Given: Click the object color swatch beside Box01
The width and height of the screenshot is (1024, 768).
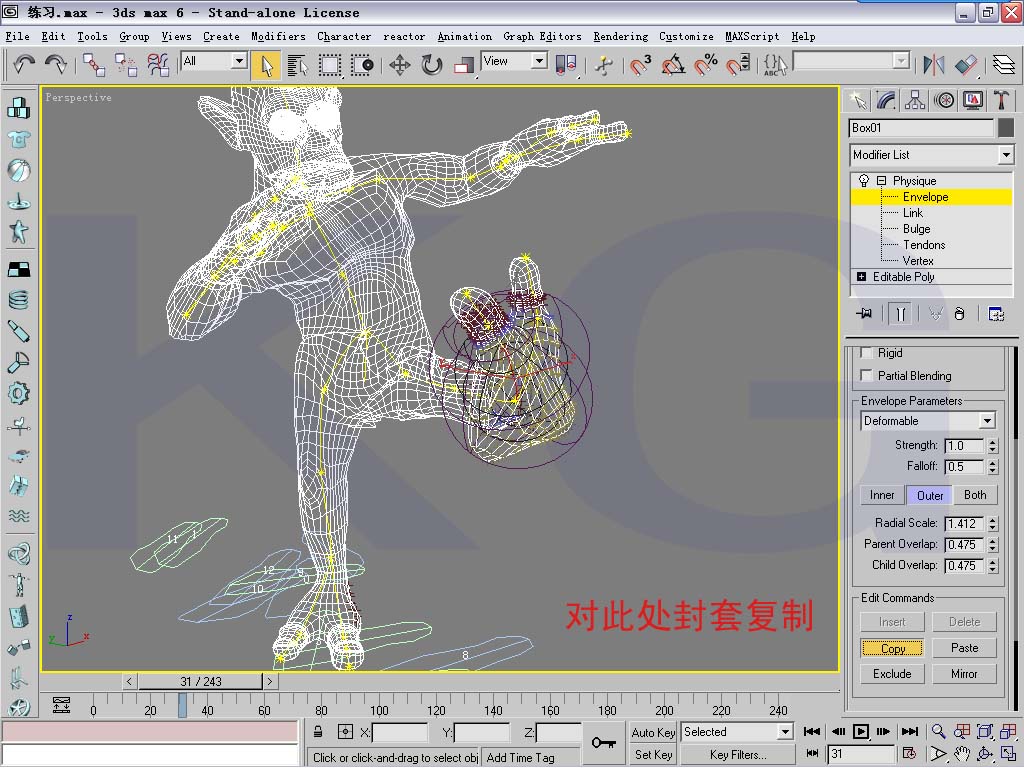Looking at the screenshot, I should [x=1005, y=128].
